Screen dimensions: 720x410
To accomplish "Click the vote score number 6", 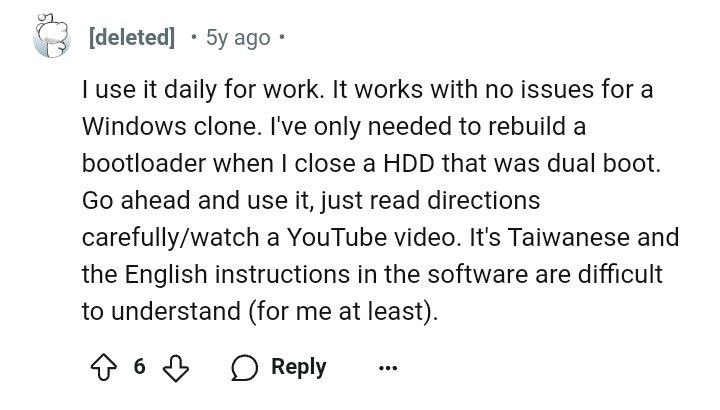I will pyautogui.click(x=140, y=367).
